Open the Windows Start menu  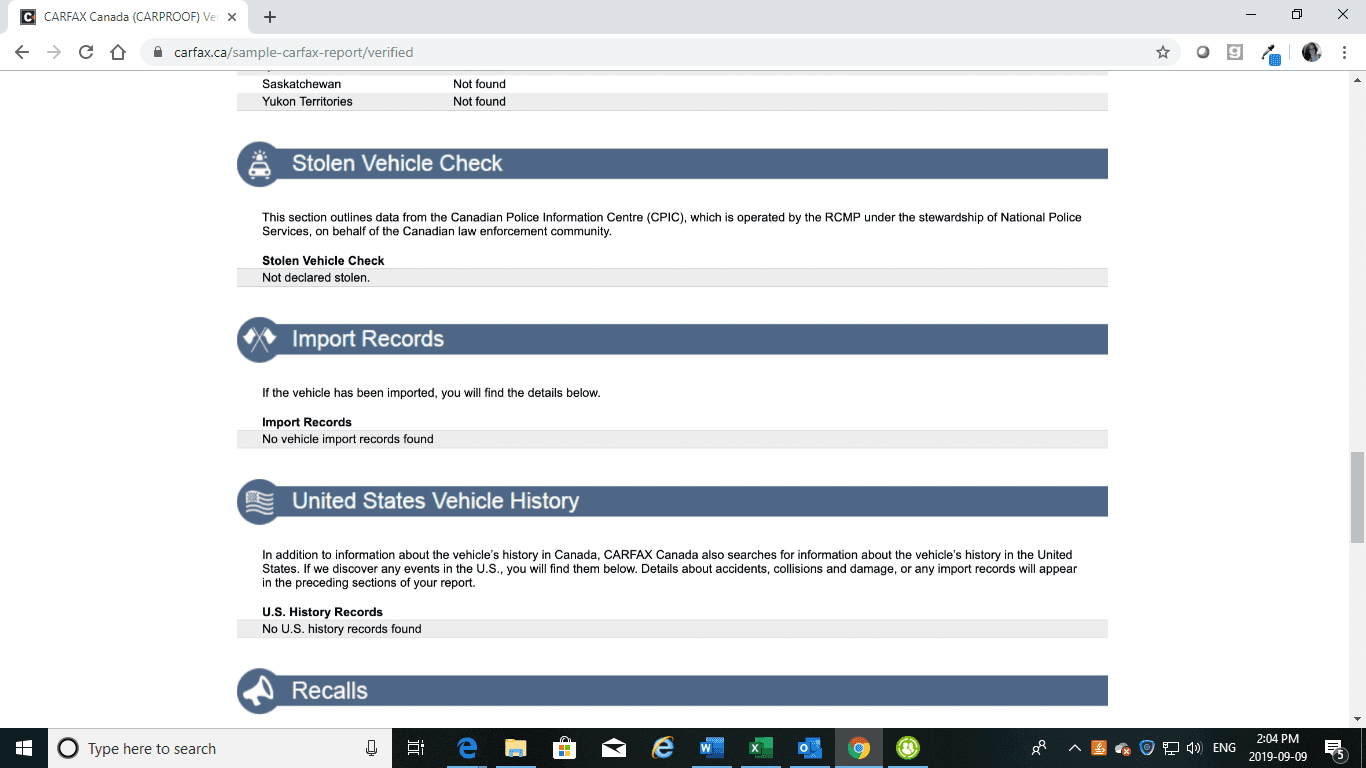(x=23, y=748)
